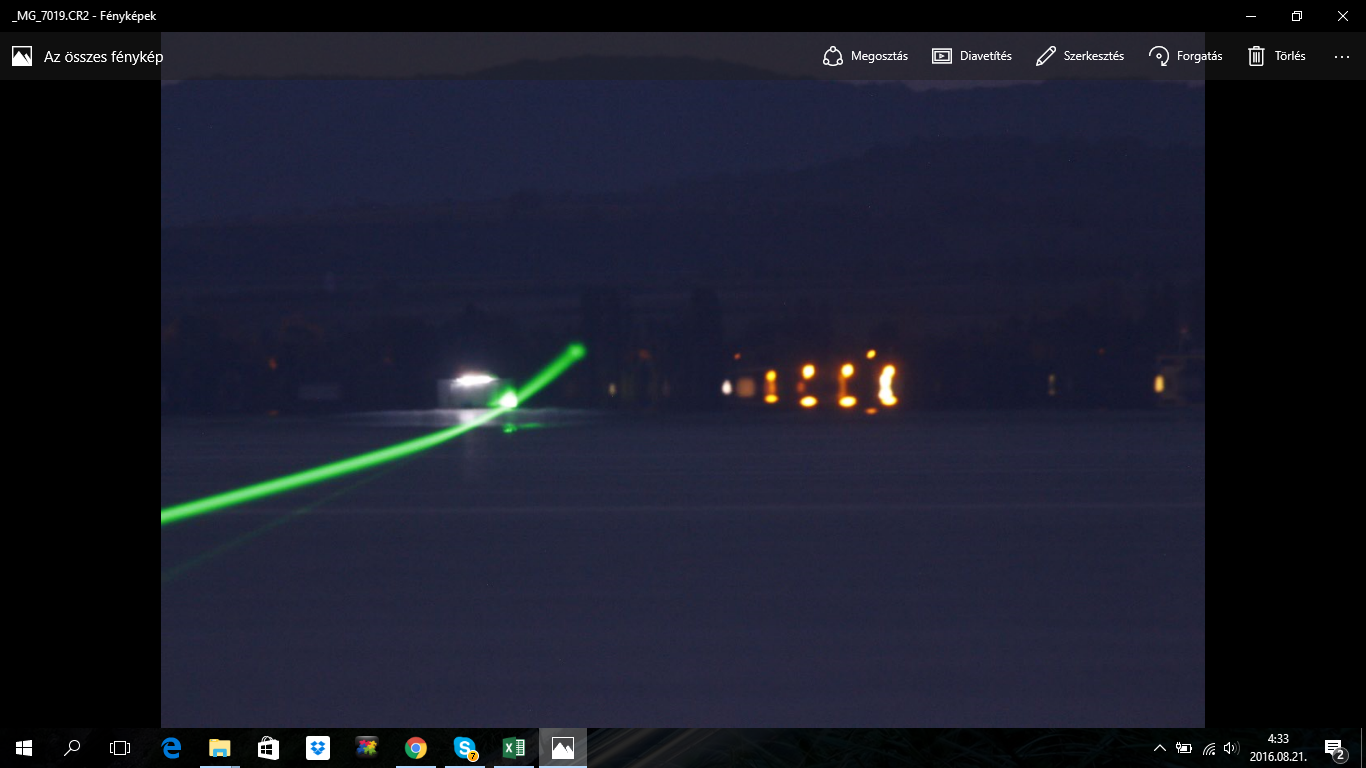Go back to 'Az összes fénykép'
The image size is (1366, 768).
[x=103, y=56]
